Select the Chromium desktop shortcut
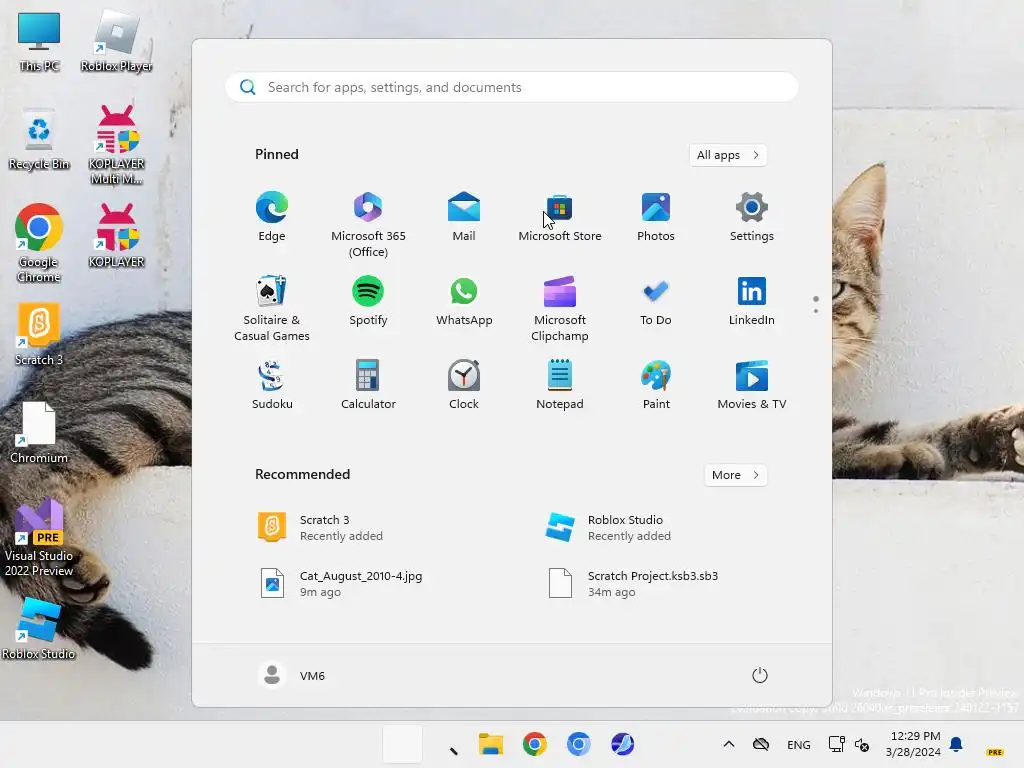The width and height of the screenshot is (1024, 768). point(39,432)
